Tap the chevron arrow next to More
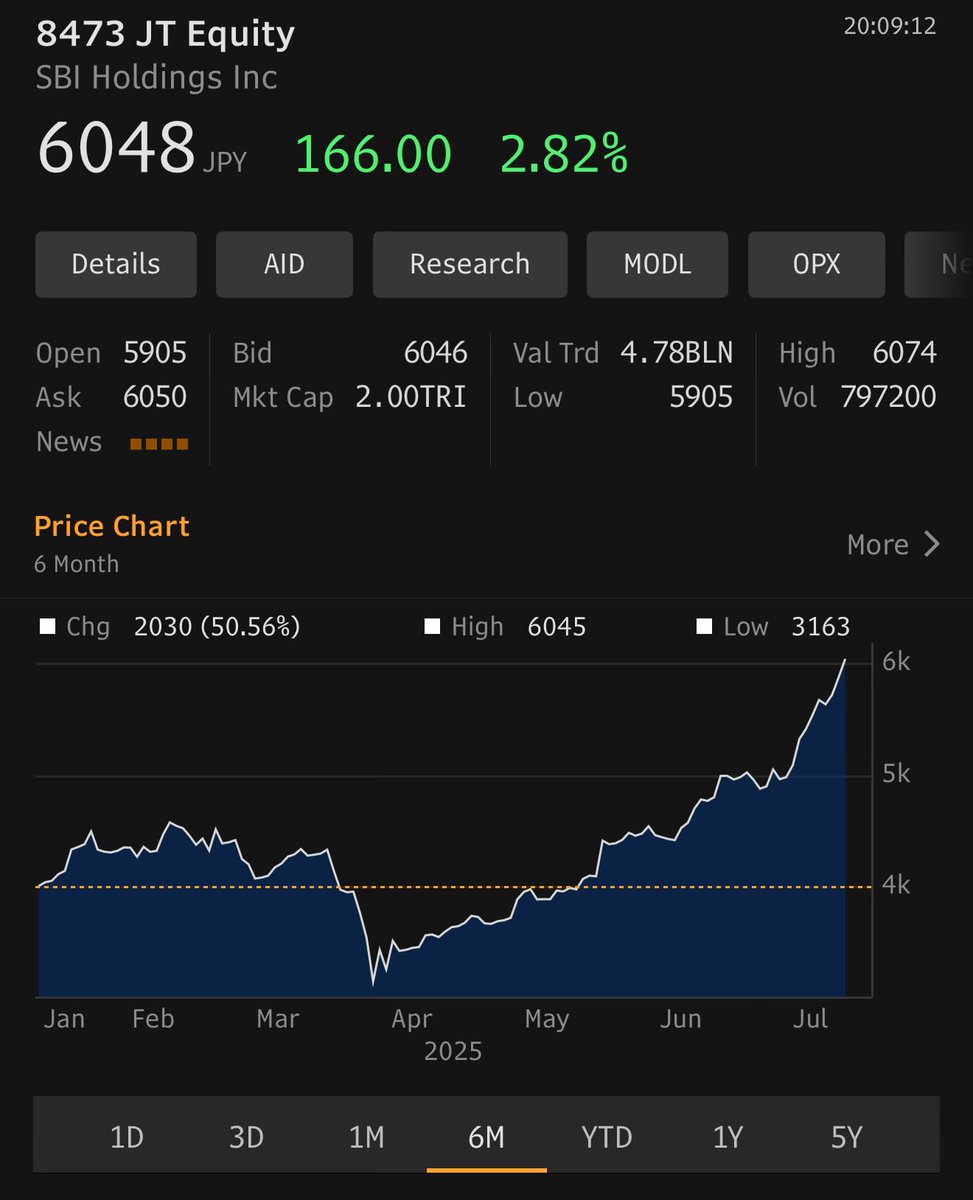 coord(932,544)
